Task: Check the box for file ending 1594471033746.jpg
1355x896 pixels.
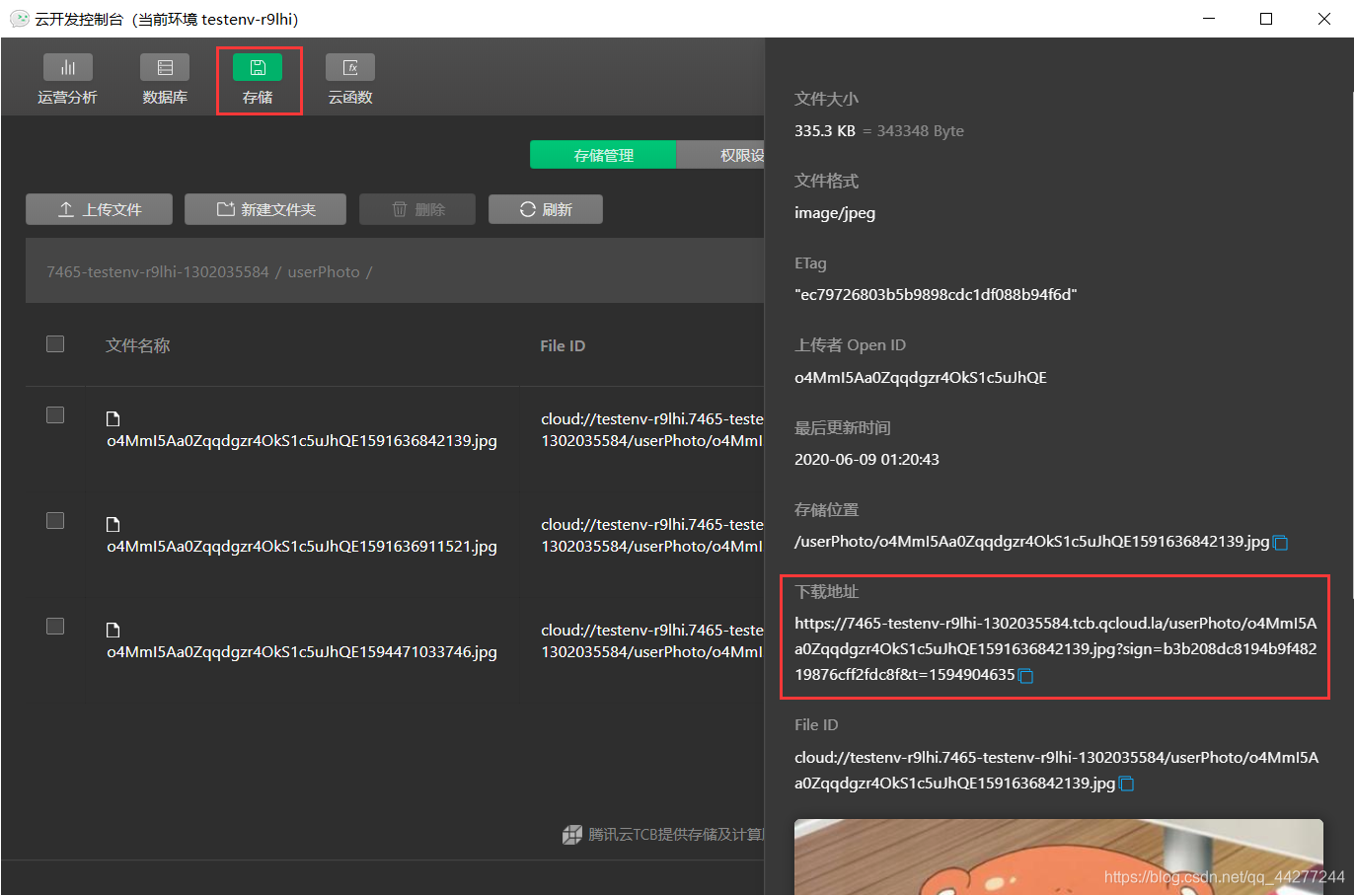Action: point(55,627)
